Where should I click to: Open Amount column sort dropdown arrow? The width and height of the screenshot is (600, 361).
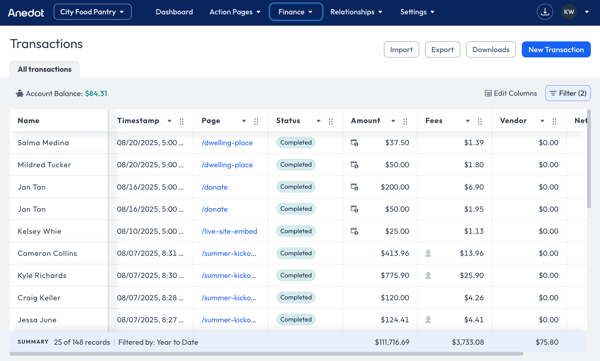393,121
